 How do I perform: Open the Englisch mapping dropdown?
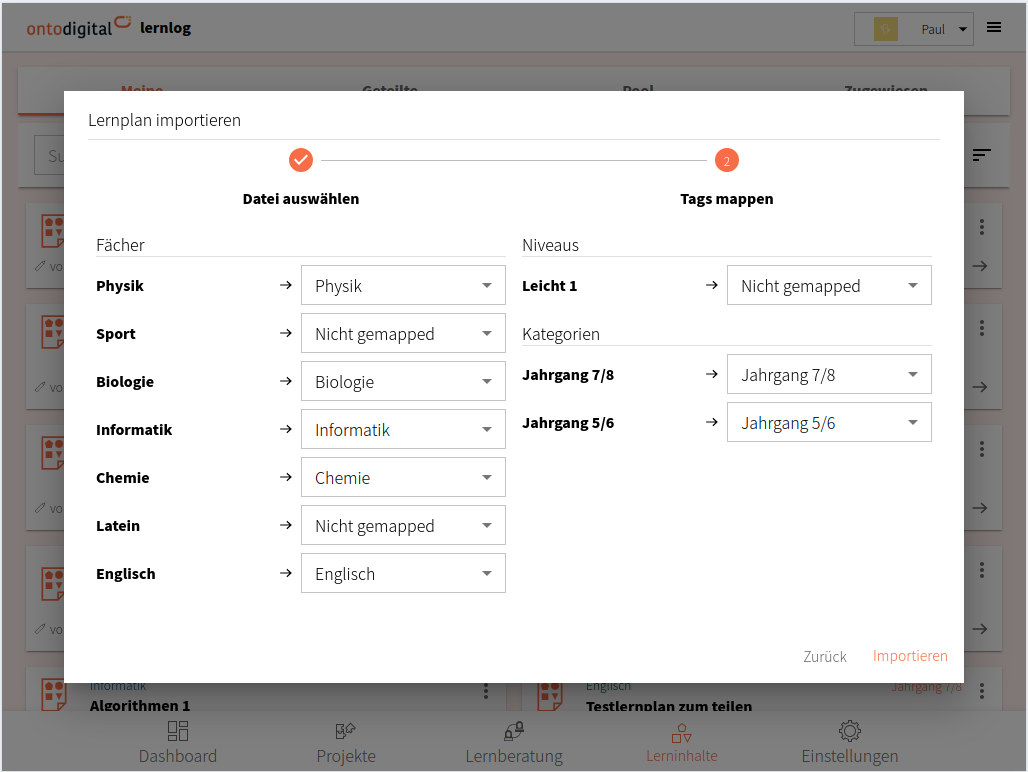[403, 573]
